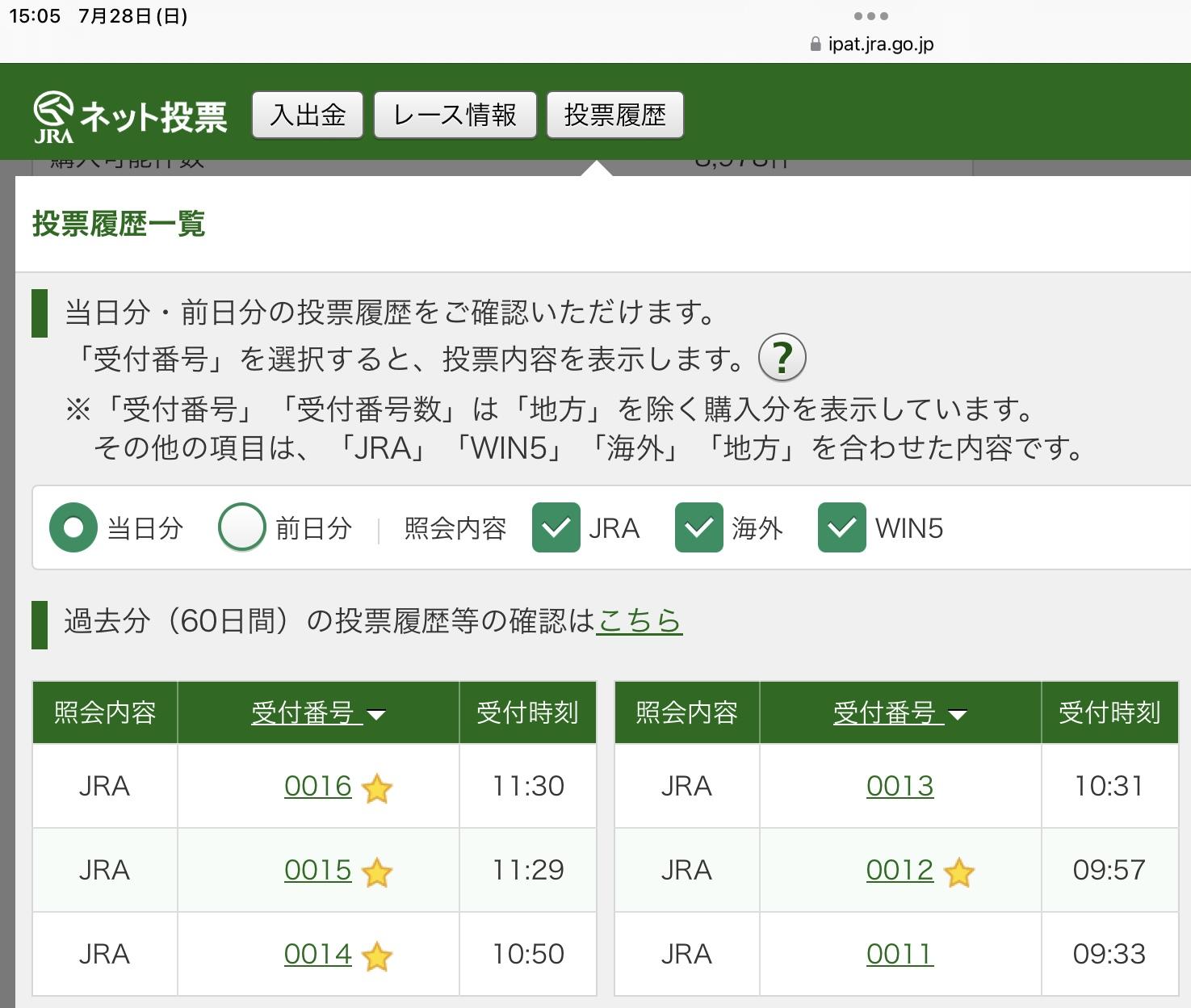
Task: Click the star beside receipt 0015
Action: pos(377,872)
